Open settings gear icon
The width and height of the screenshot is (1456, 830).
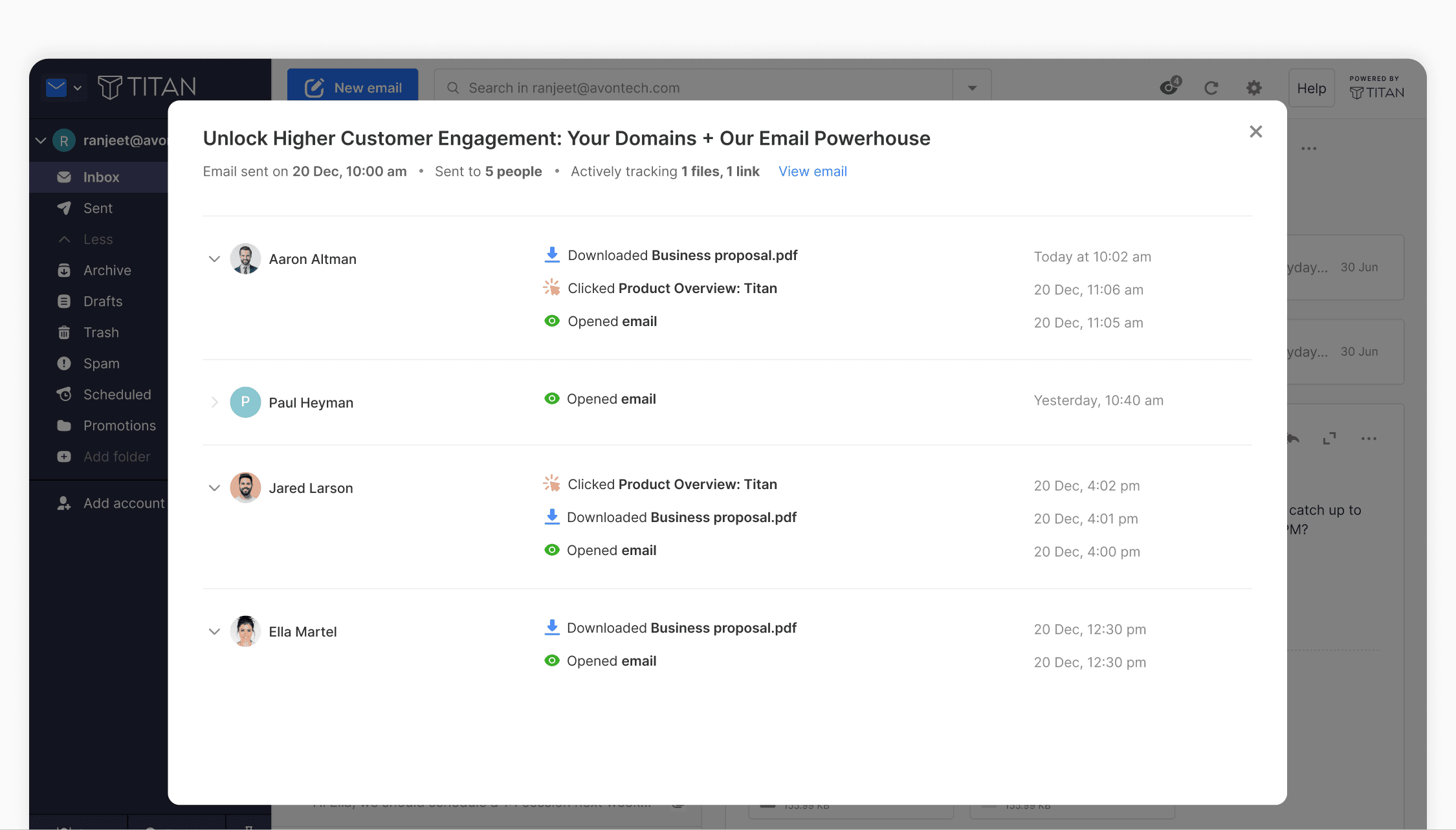pos(1254,88)
